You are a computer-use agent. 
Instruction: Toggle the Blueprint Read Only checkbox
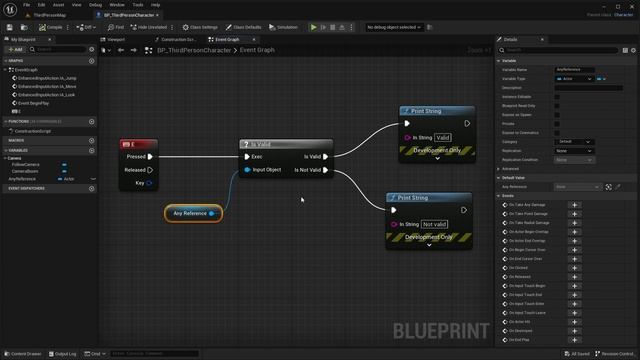(557, 106)
